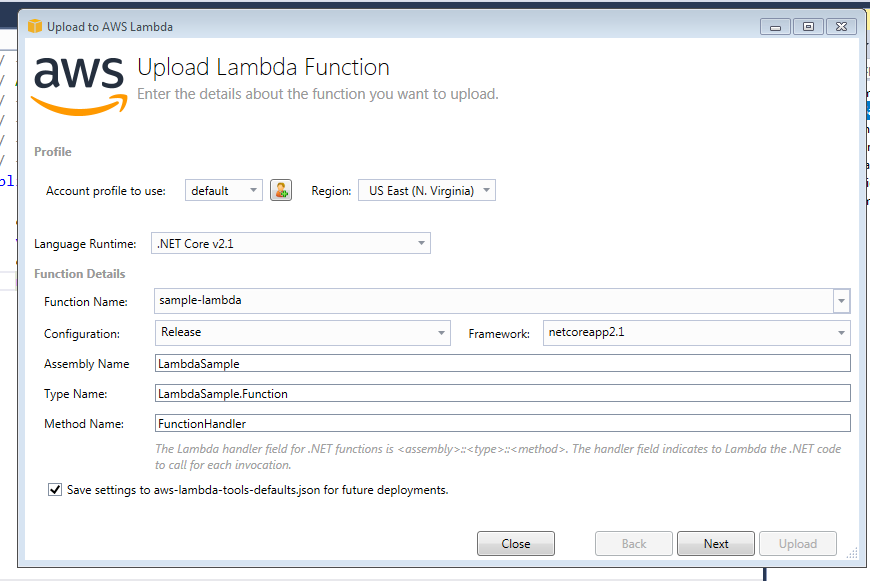Click the Upload button
The width and height of the screenshot is (870, 581).
(797, 543)
